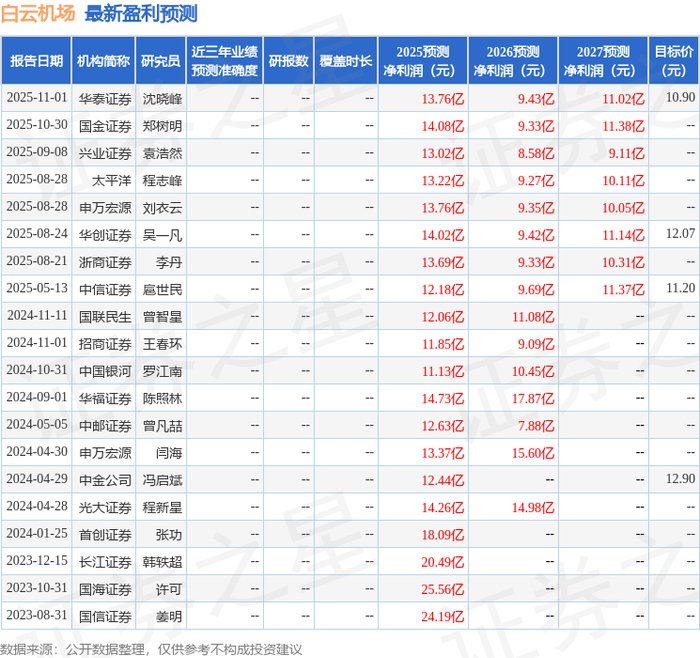Image resolution: width=700 pixels, height=658 pixels.
Task: Click the 9.69亿 forecast value
Action: click(x=536, y=290)
